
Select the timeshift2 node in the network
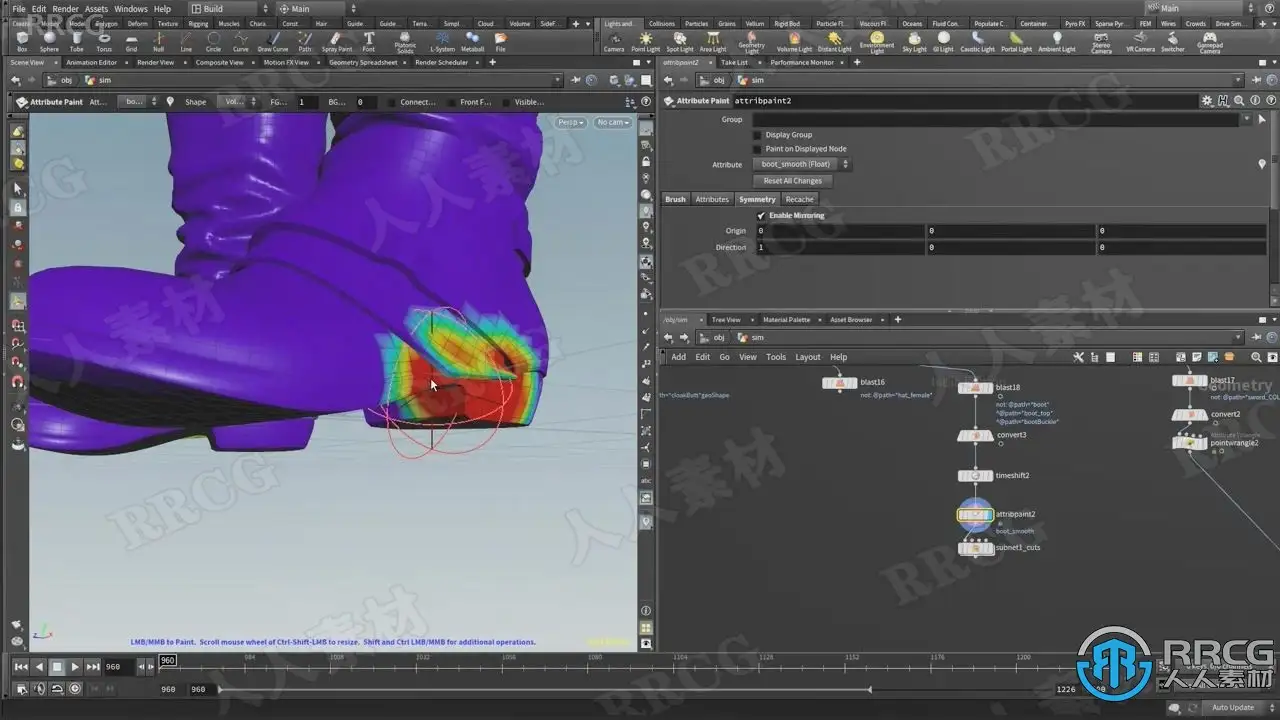pyautogui.click(x=975, y=476)
